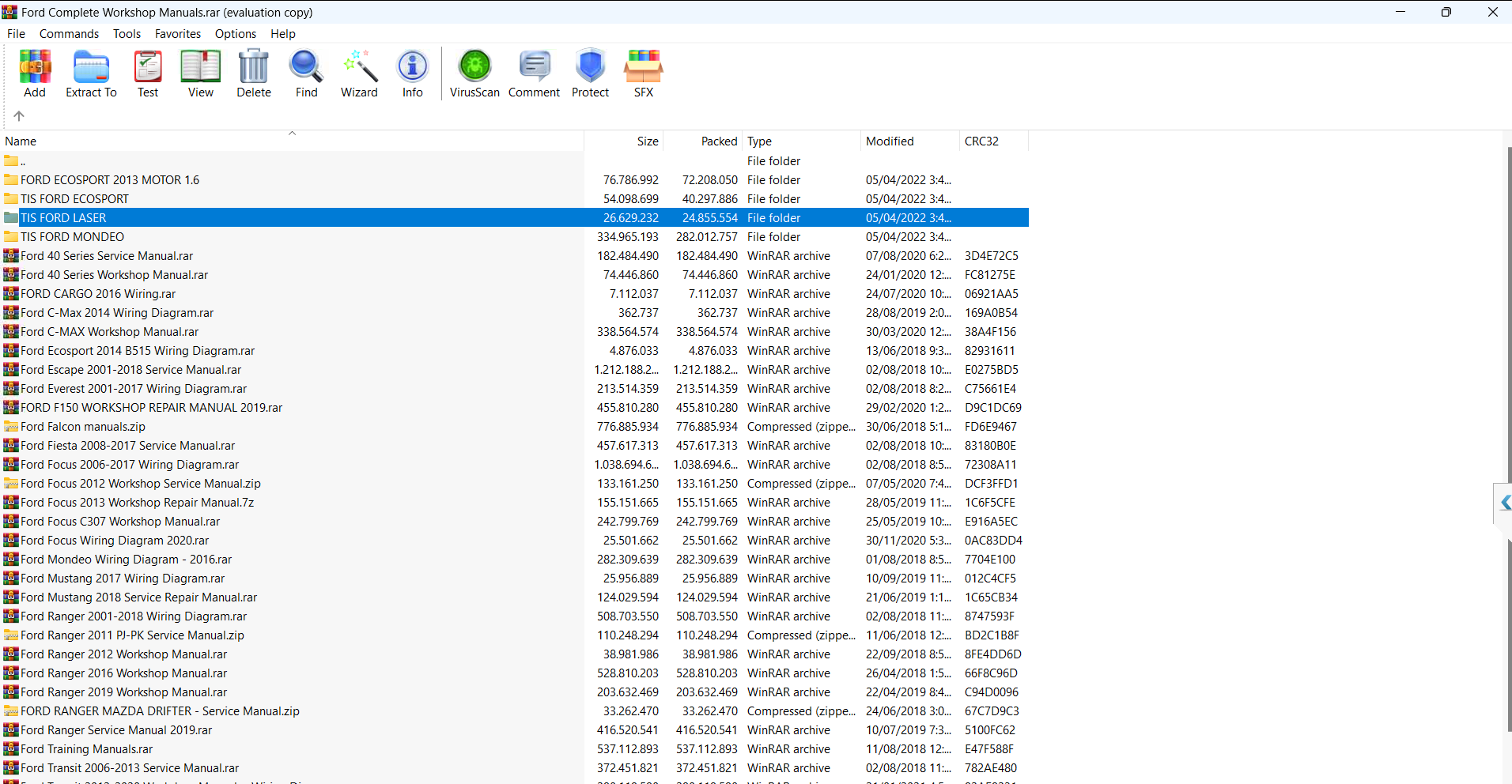Open the Favorites menu
Screen dimensions: 1512x784
pos(177,34)
